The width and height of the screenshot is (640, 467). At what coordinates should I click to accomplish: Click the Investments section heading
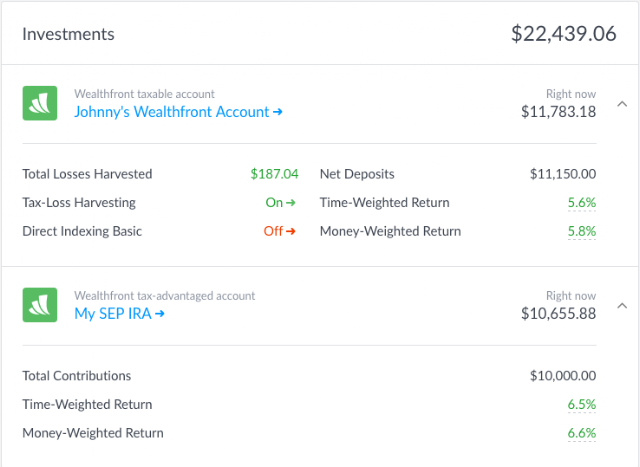click(68, 34)
